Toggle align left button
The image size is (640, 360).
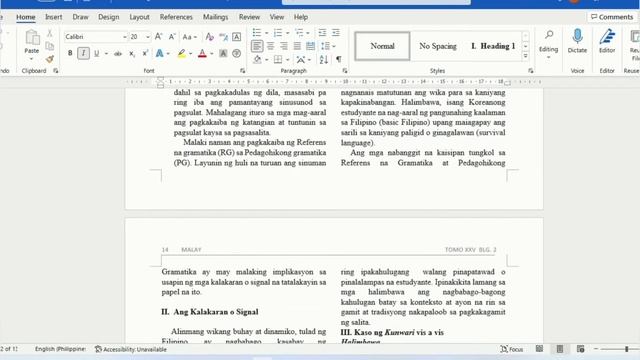(257, 46)
